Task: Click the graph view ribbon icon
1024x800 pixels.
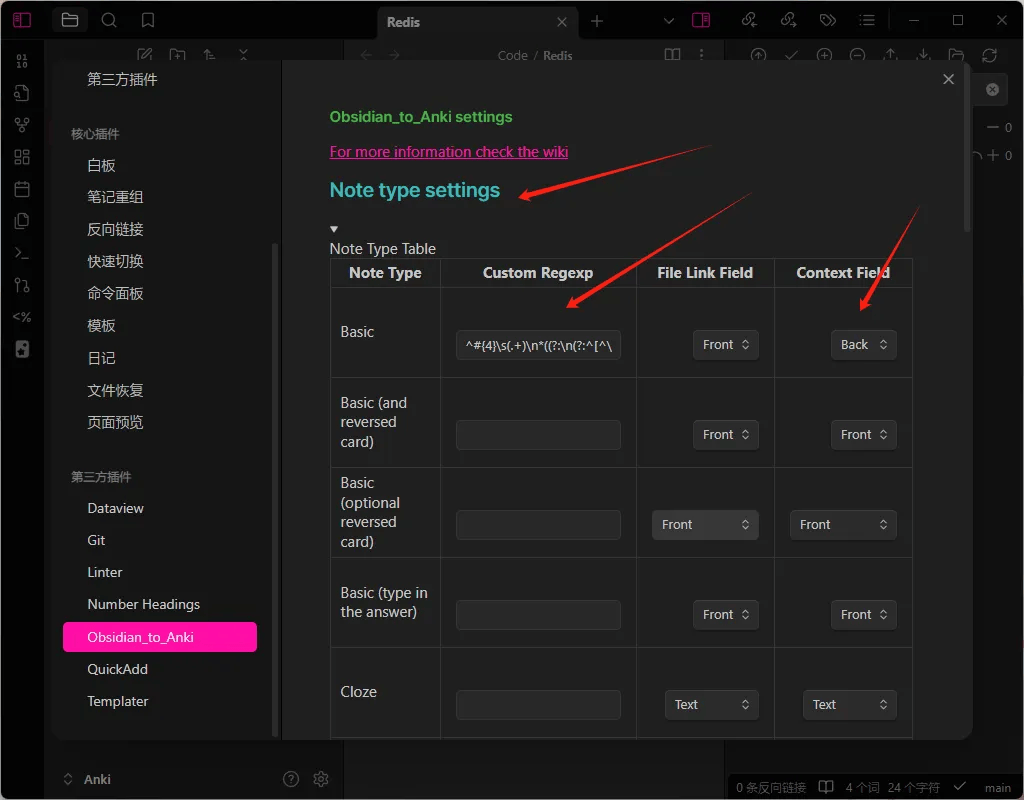Action: (22, 124)
